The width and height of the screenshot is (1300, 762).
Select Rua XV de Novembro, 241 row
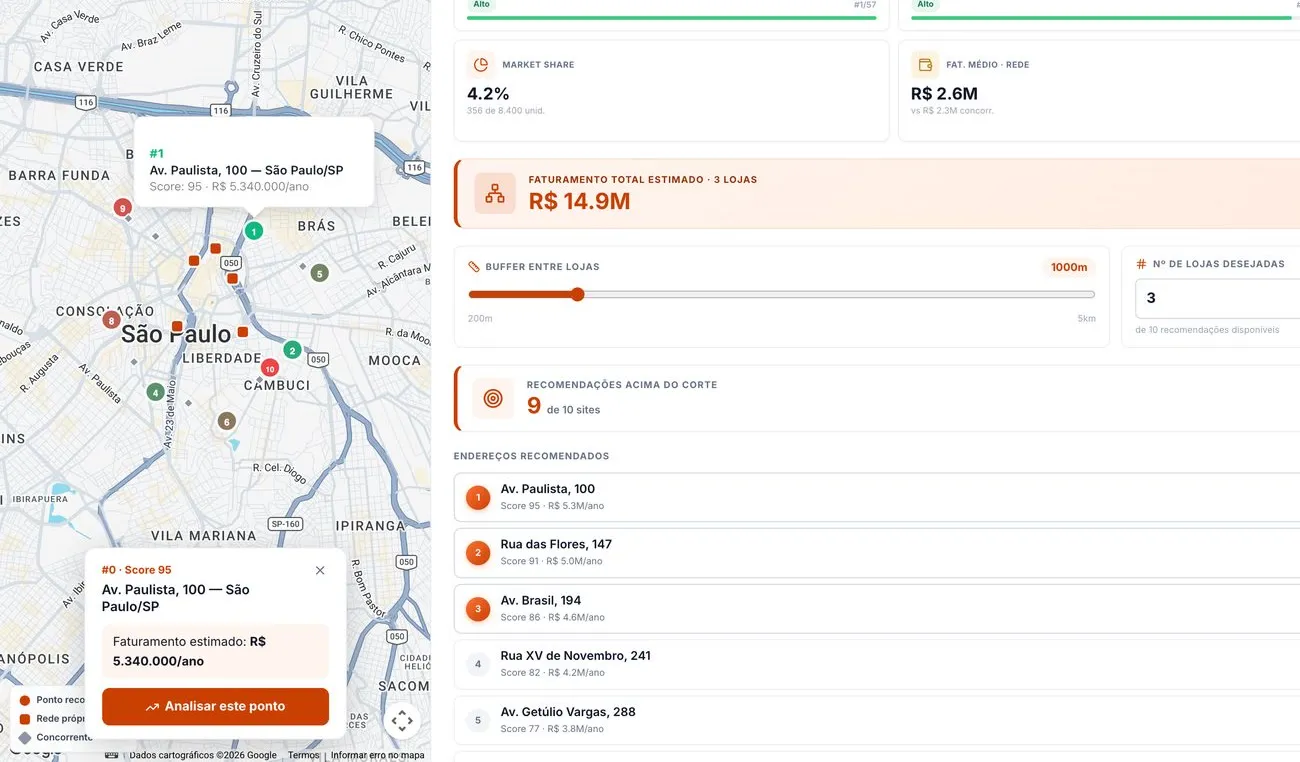pyautogui.click(x=877, y=664)
